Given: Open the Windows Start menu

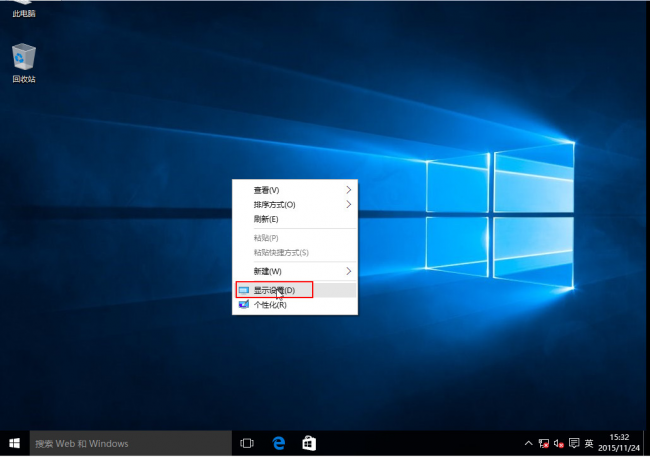Looking at the screenshot, I should 15,443.
